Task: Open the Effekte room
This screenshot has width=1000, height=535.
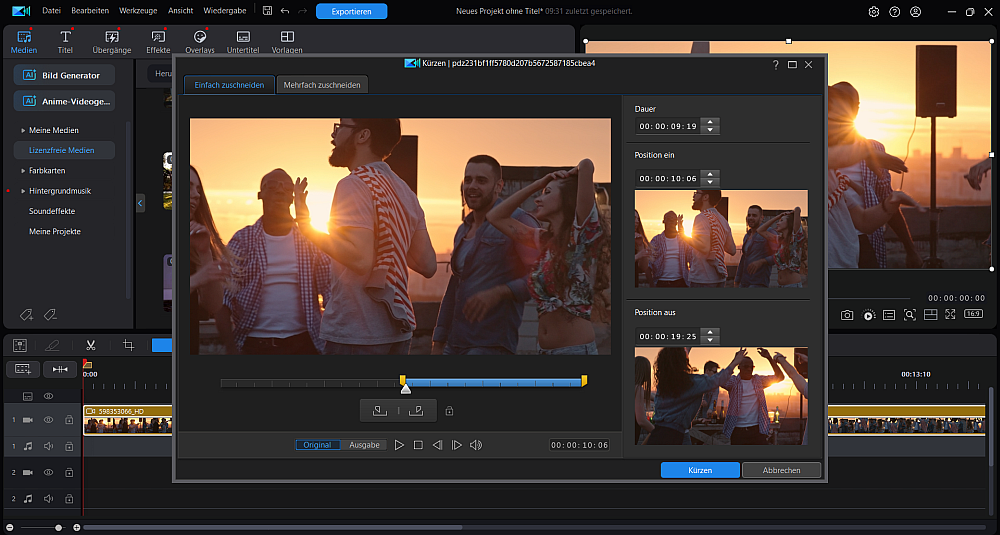Action: coord(158,42)
